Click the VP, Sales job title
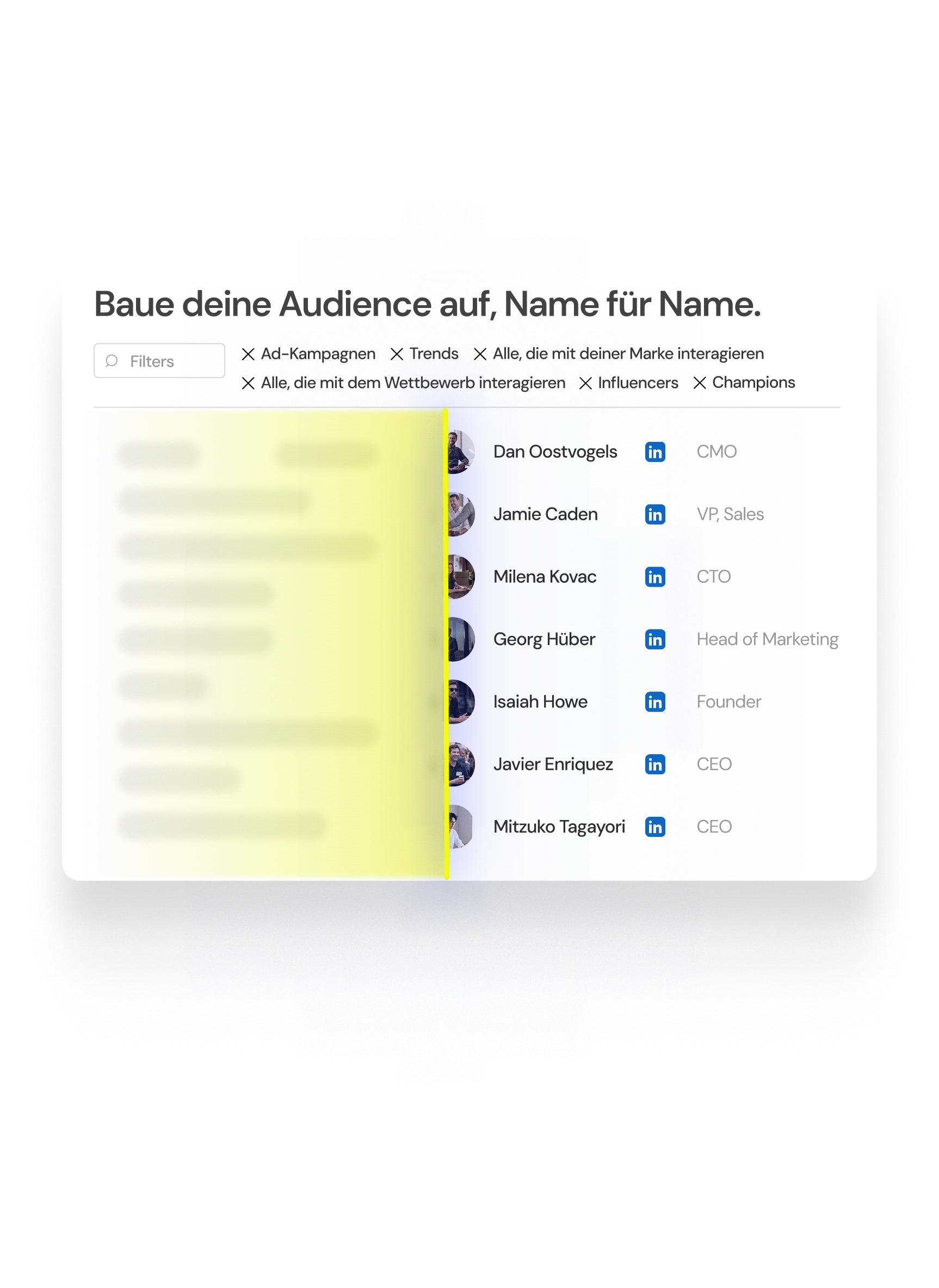The height and width of the screenshot is (1288, 939). (x=730, y=514)
